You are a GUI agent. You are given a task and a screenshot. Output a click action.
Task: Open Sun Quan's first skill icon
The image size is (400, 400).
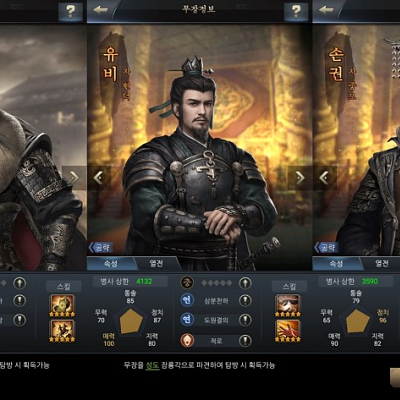click(x=288, y=304)
